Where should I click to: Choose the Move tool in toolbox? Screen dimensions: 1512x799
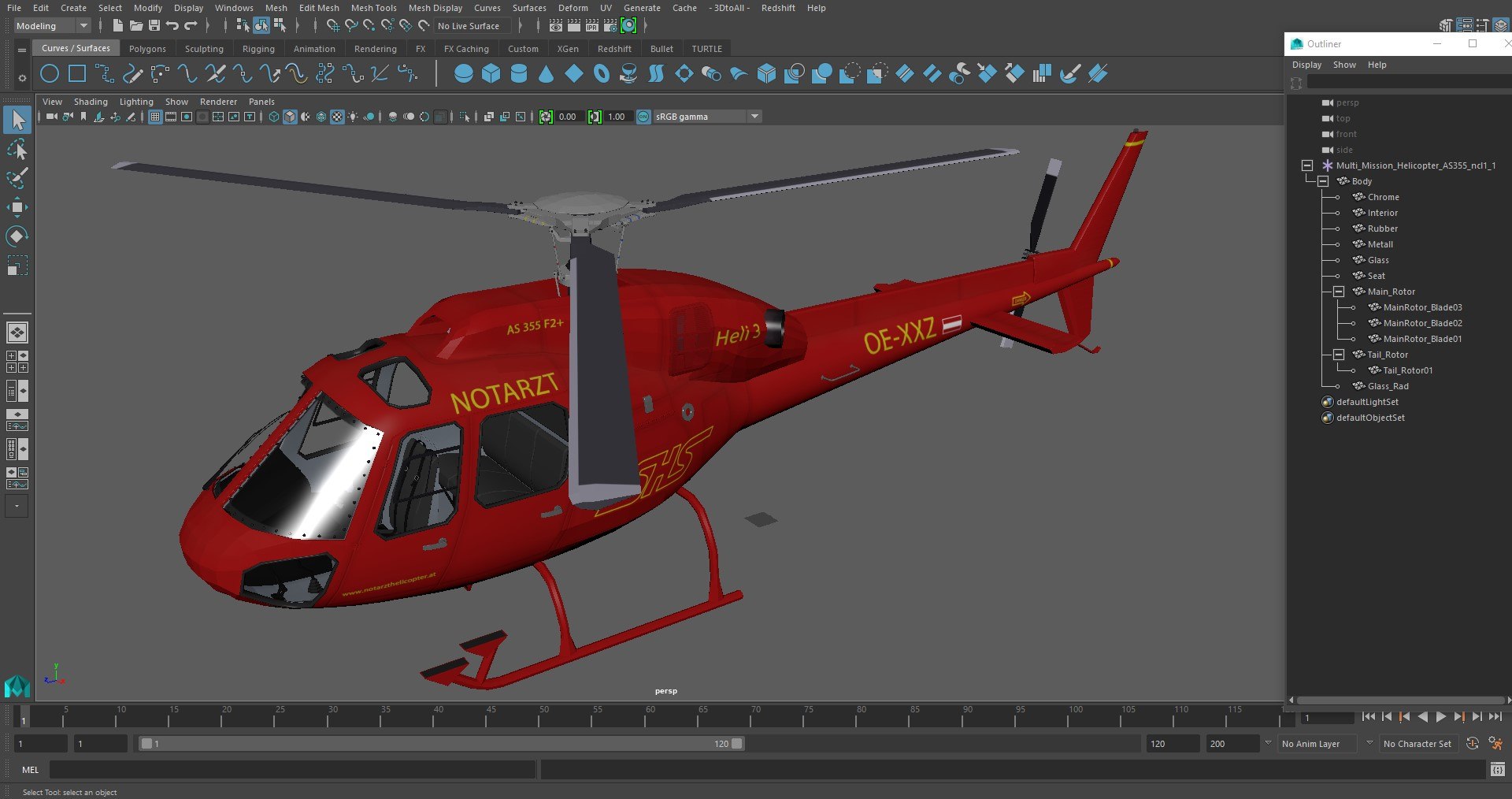17,207
